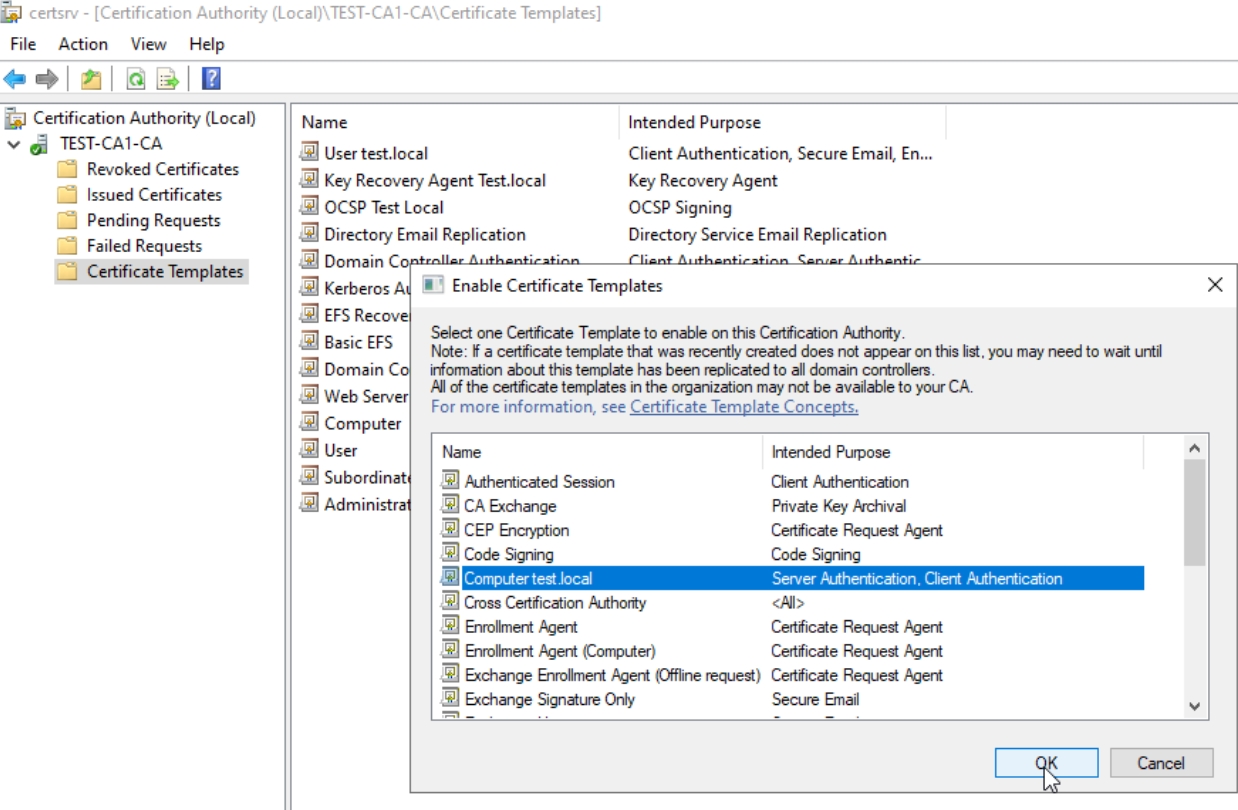The width and height of the screenshot is (1238, 810).
Task: Open the Certificate Template Concepts link
Action: click(744, 407)
